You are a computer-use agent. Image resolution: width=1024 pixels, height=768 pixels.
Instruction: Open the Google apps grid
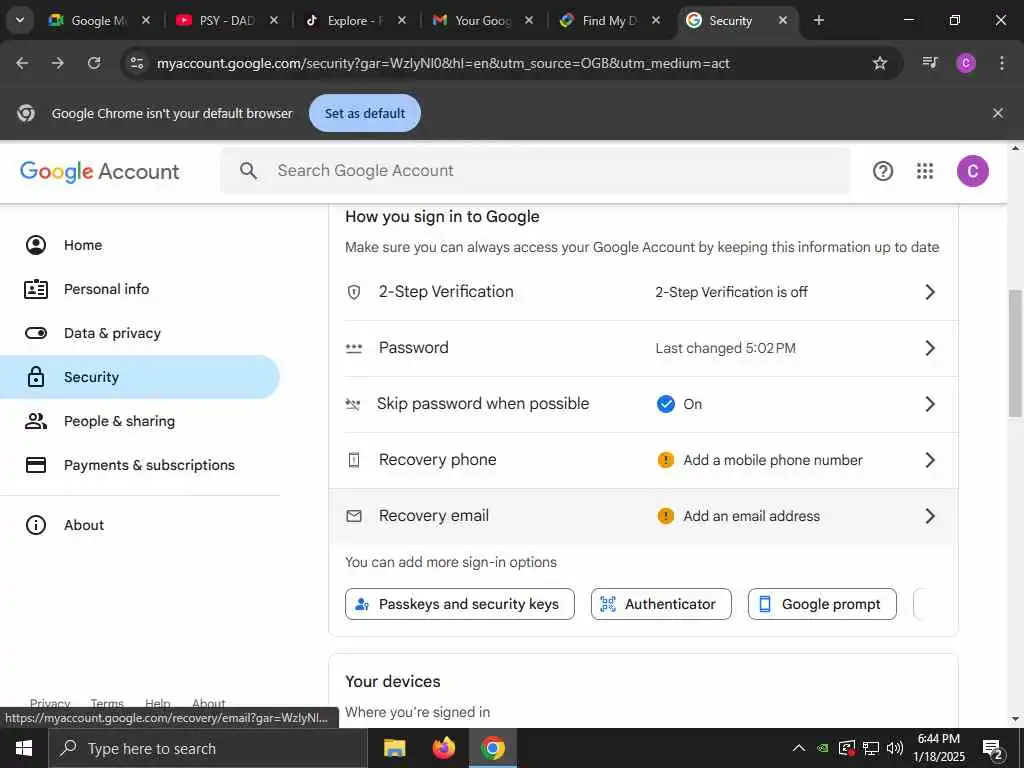(x=925, y=171)
